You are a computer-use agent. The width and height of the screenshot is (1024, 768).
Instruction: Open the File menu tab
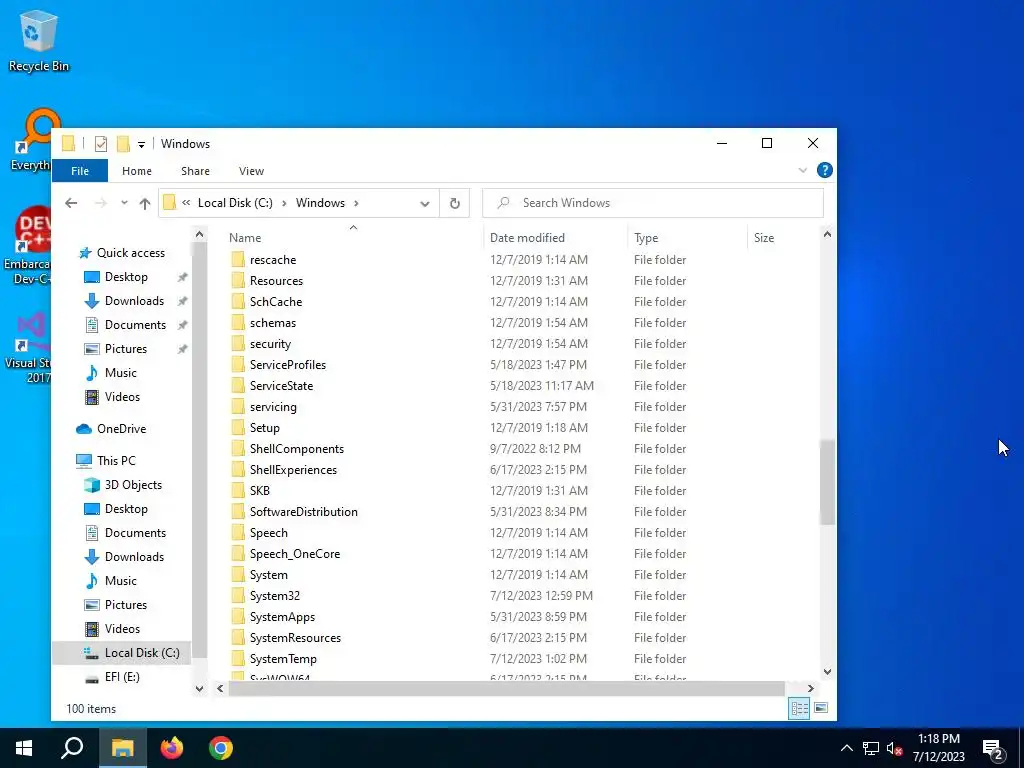(x=80, y=171)
